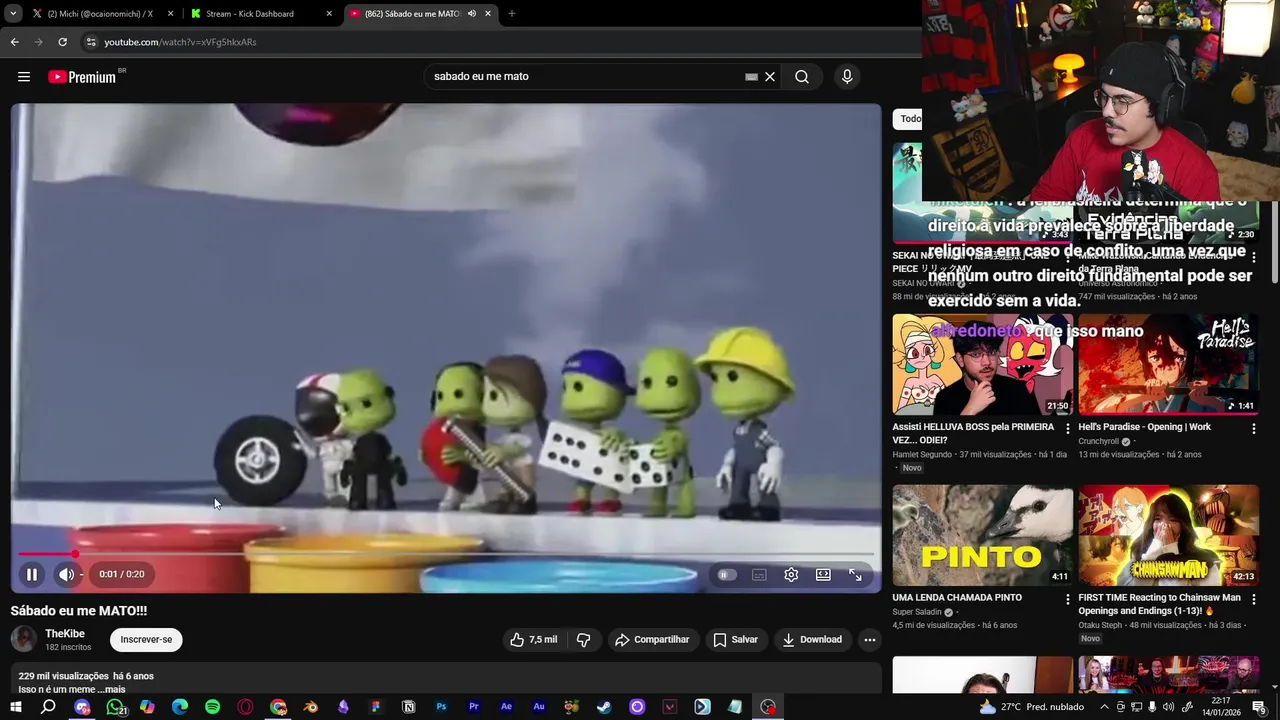Open the YouTube hamburger guide menu
This screenshot has width=1280, height=720.
(24, 76)
